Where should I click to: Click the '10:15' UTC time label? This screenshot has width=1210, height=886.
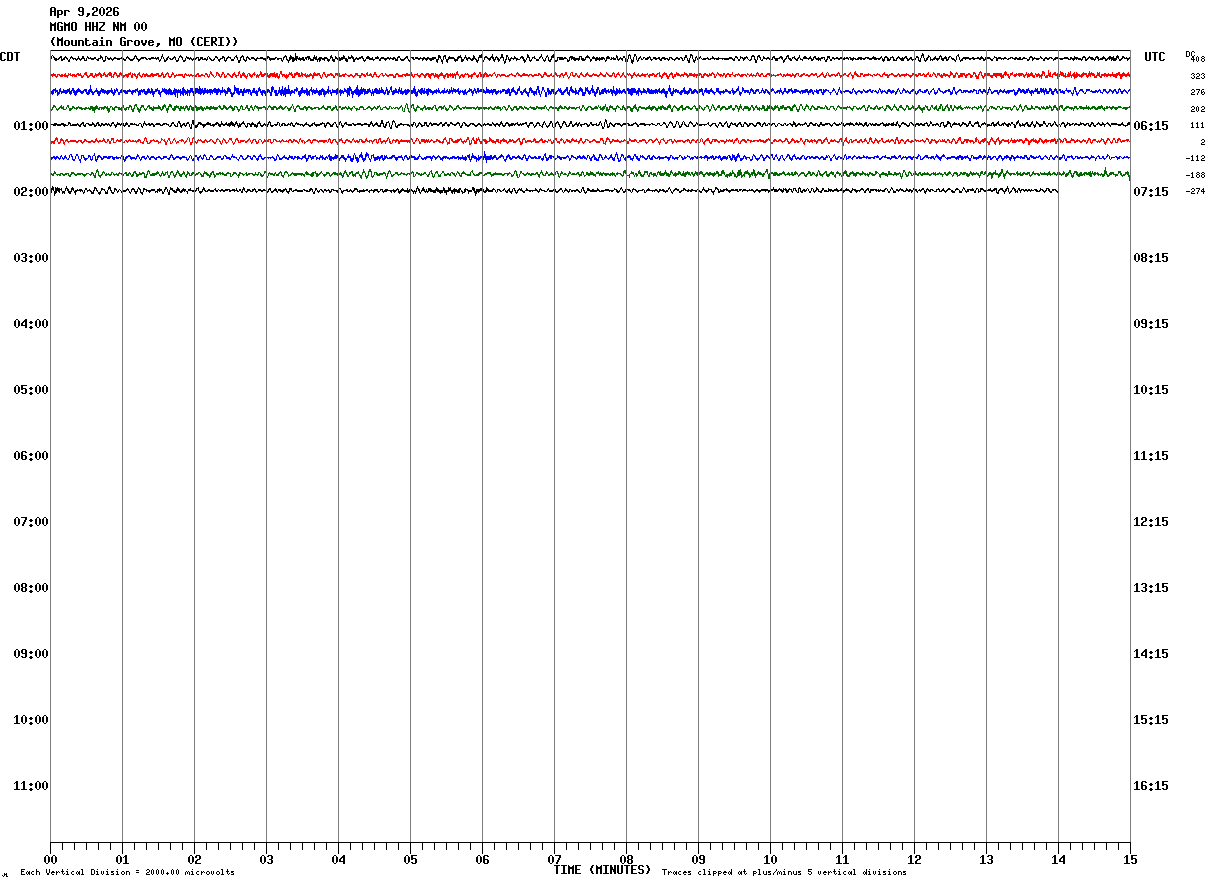(1151, 390)
